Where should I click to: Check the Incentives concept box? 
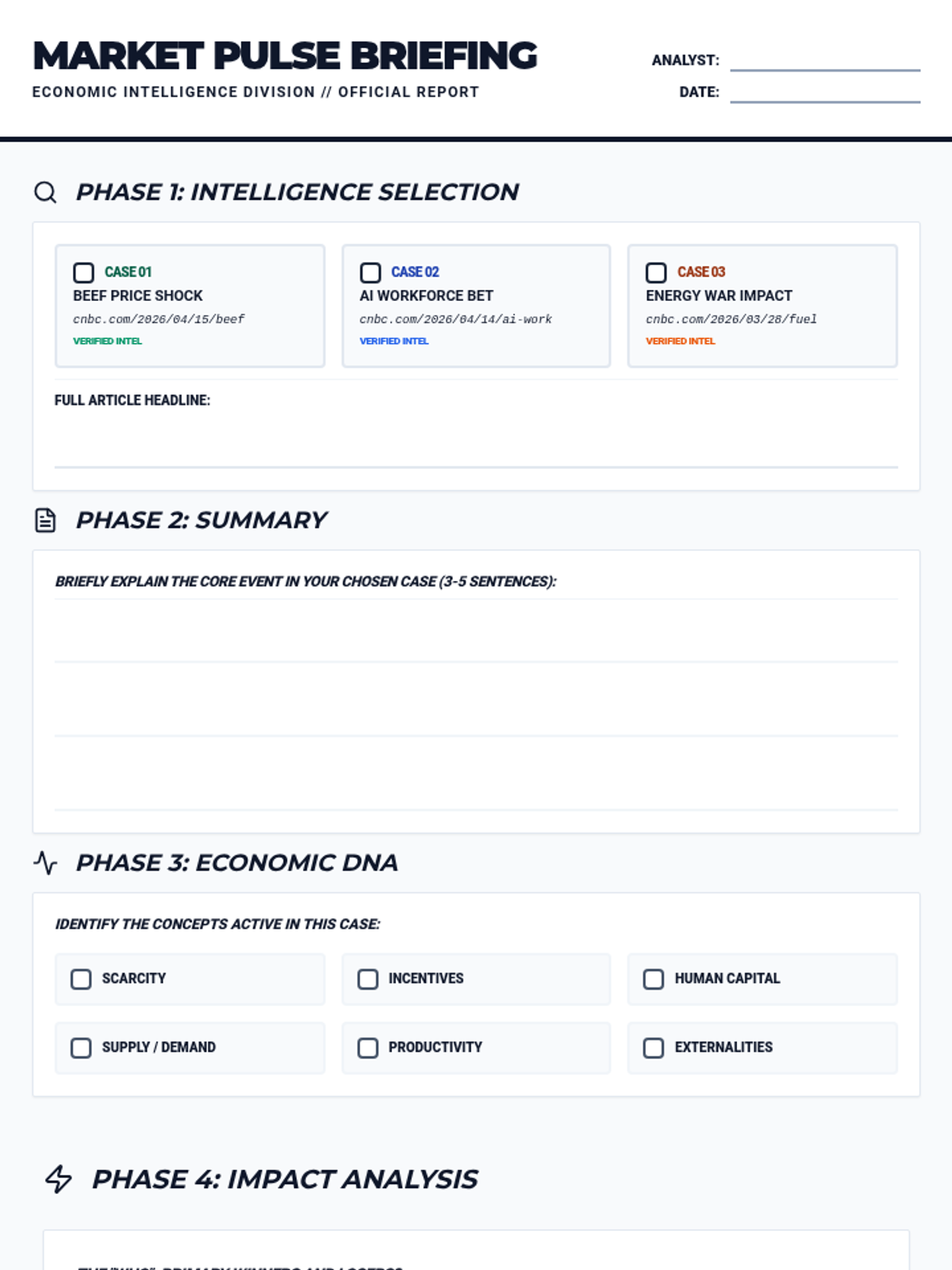(x=368, y=979)
